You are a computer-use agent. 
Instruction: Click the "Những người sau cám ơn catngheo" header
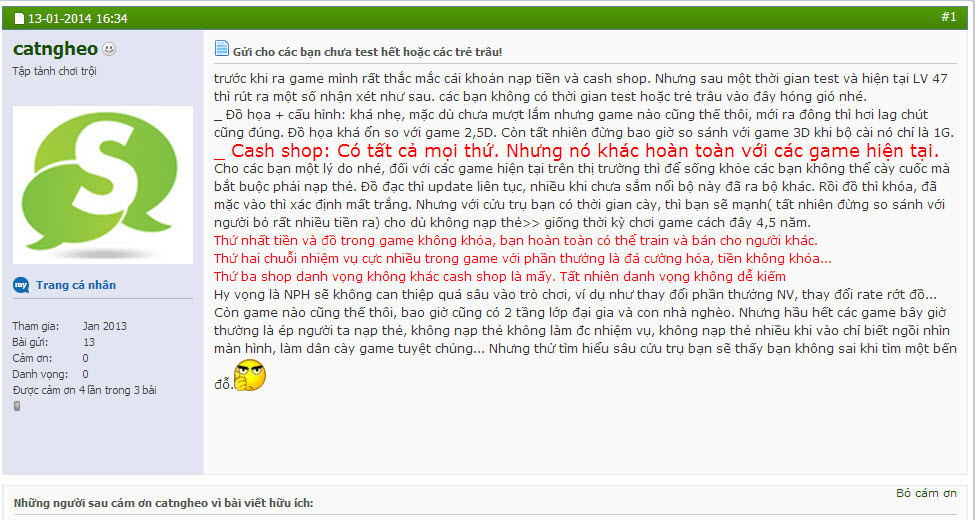coord(164,503)
